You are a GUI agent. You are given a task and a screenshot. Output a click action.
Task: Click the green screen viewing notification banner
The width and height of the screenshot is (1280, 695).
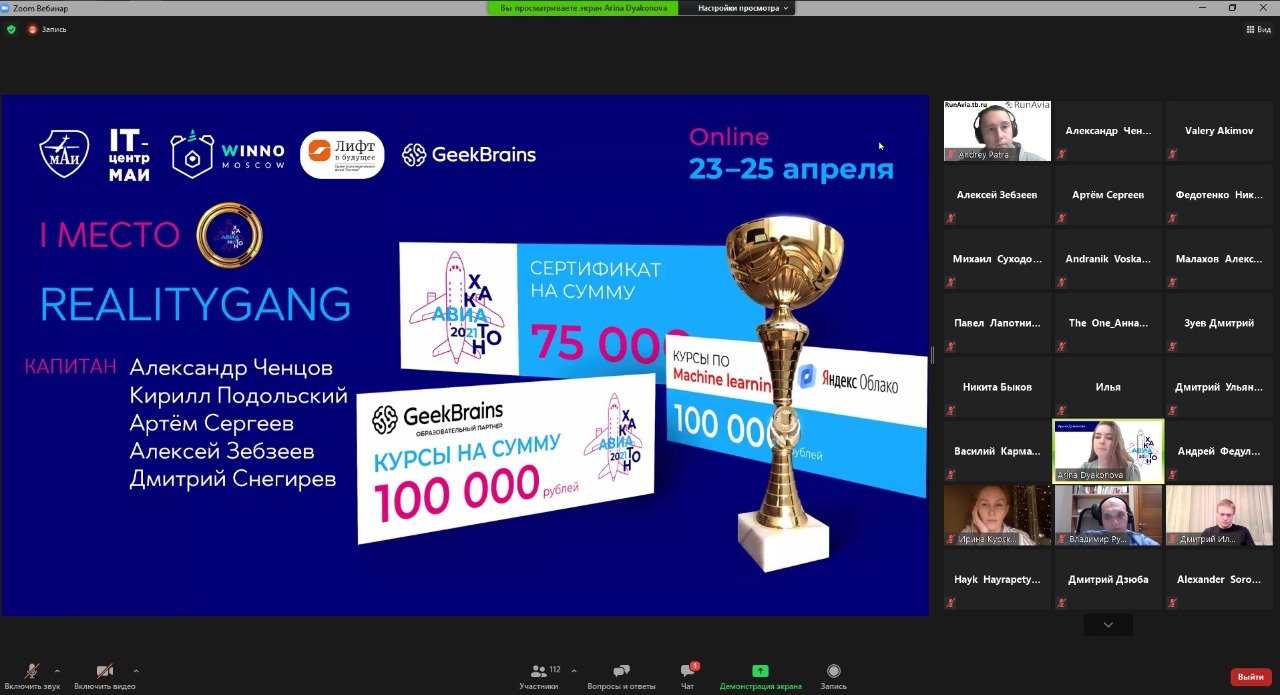[583, 8]
